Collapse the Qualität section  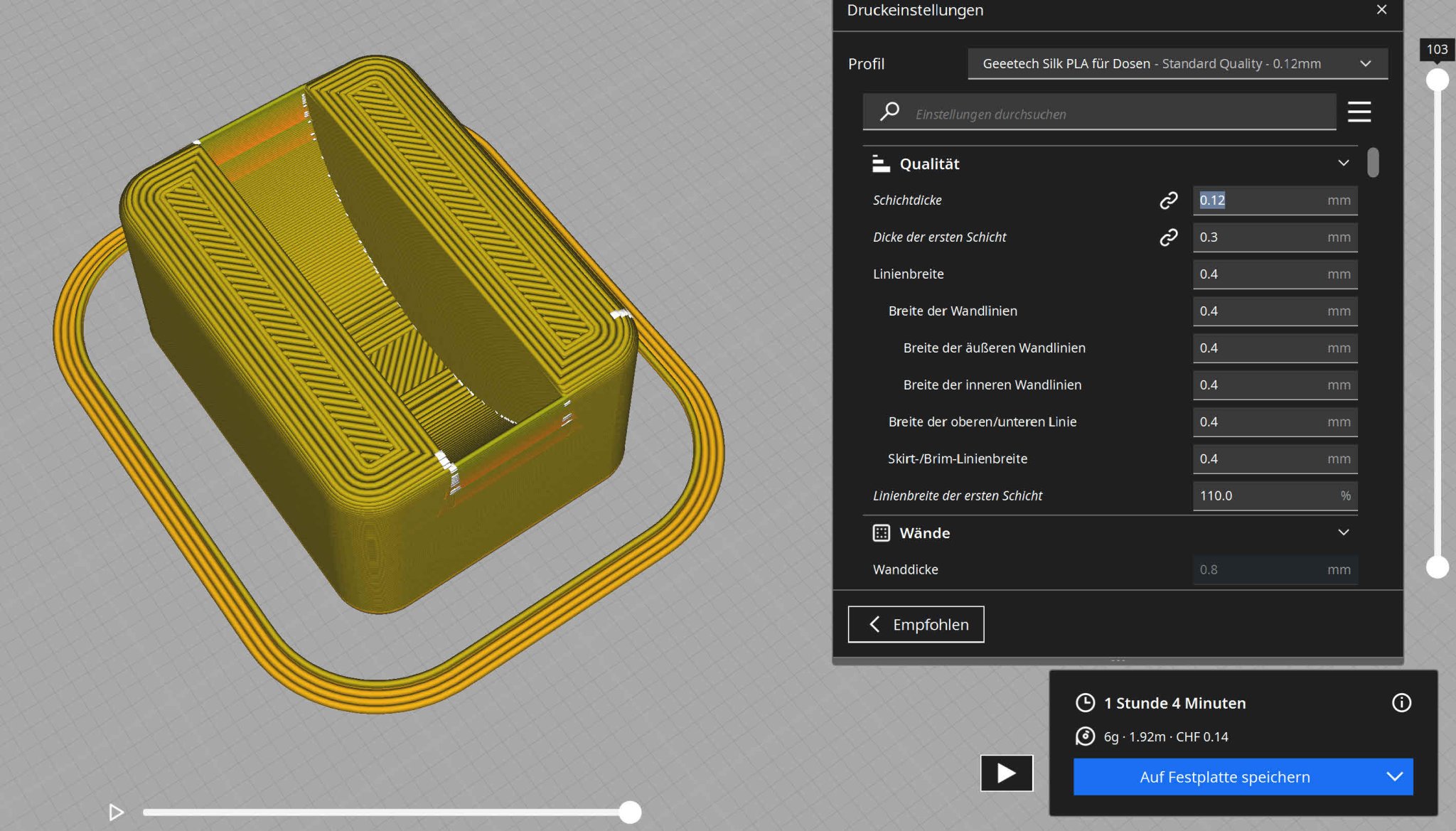[1343, 163]
